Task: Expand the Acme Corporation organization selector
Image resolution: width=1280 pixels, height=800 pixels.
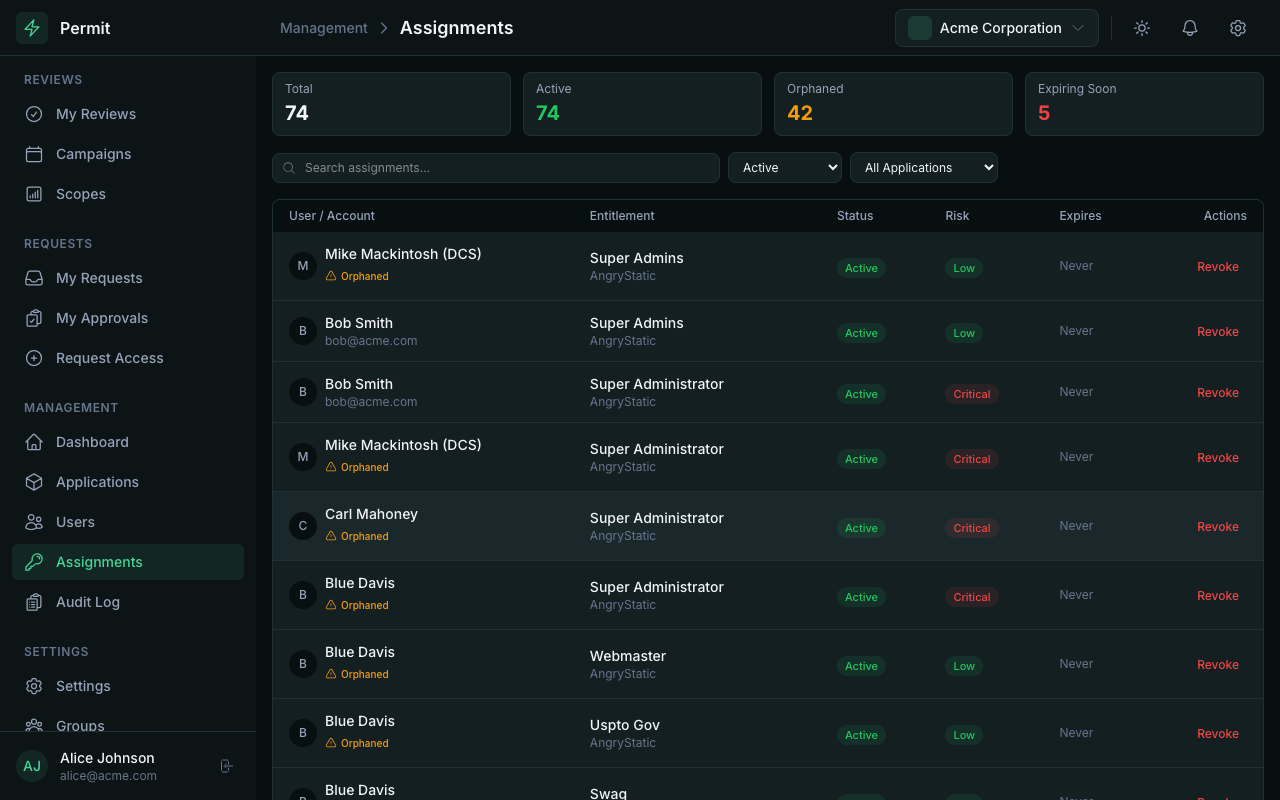Action: point(996,28)
